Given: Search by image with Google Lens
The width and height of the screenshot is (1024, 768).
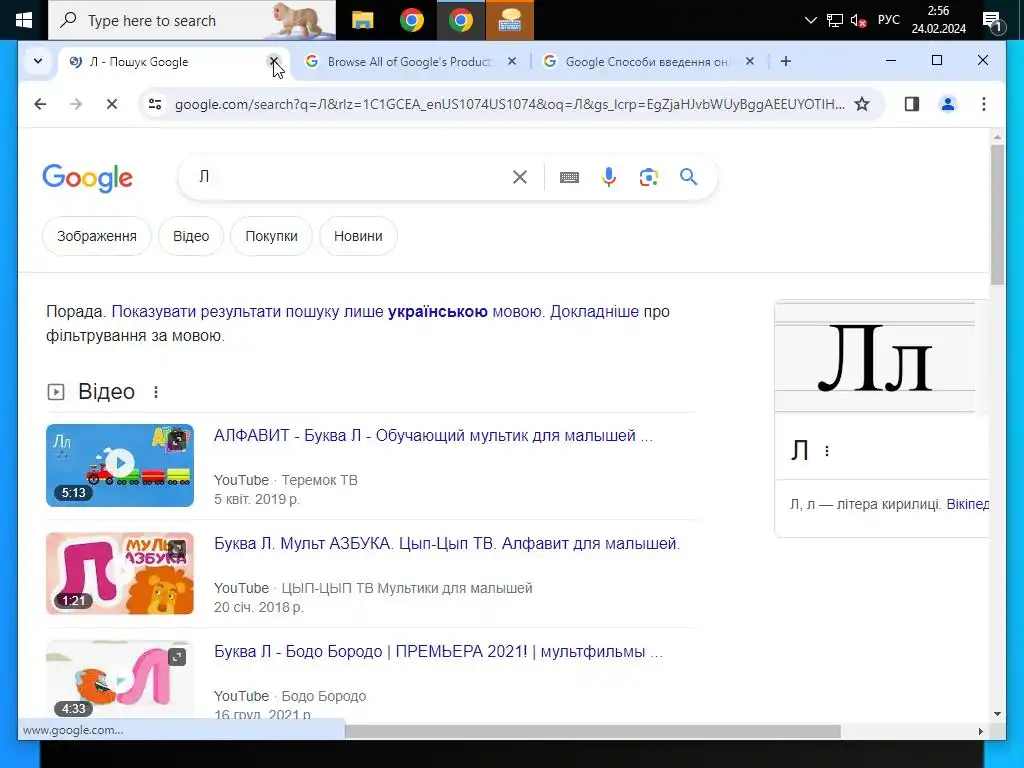Looking at the screenshot, I should pos(648,177).
